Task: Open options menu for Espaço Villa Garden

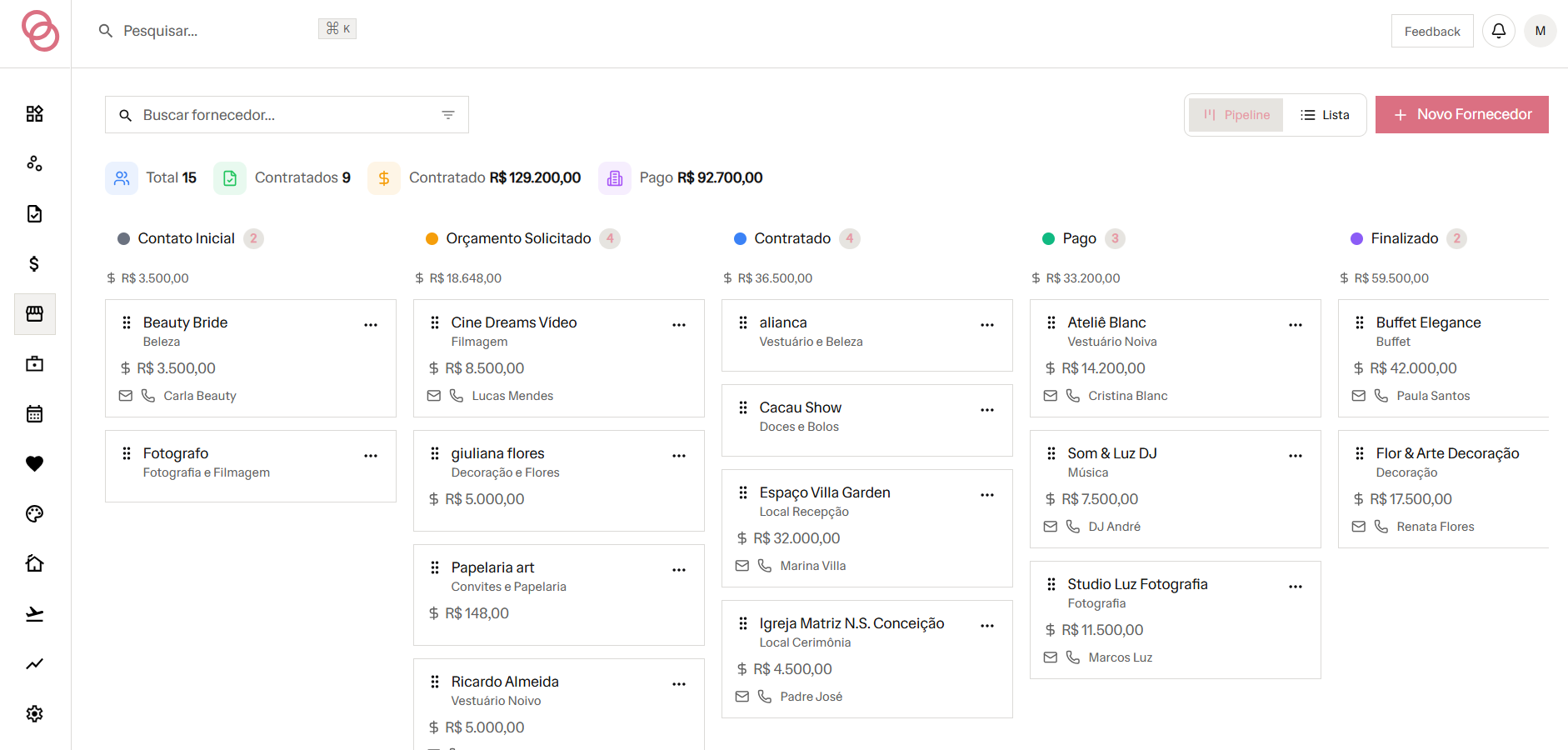Action: pyautogui.click(x=987, y=495)
